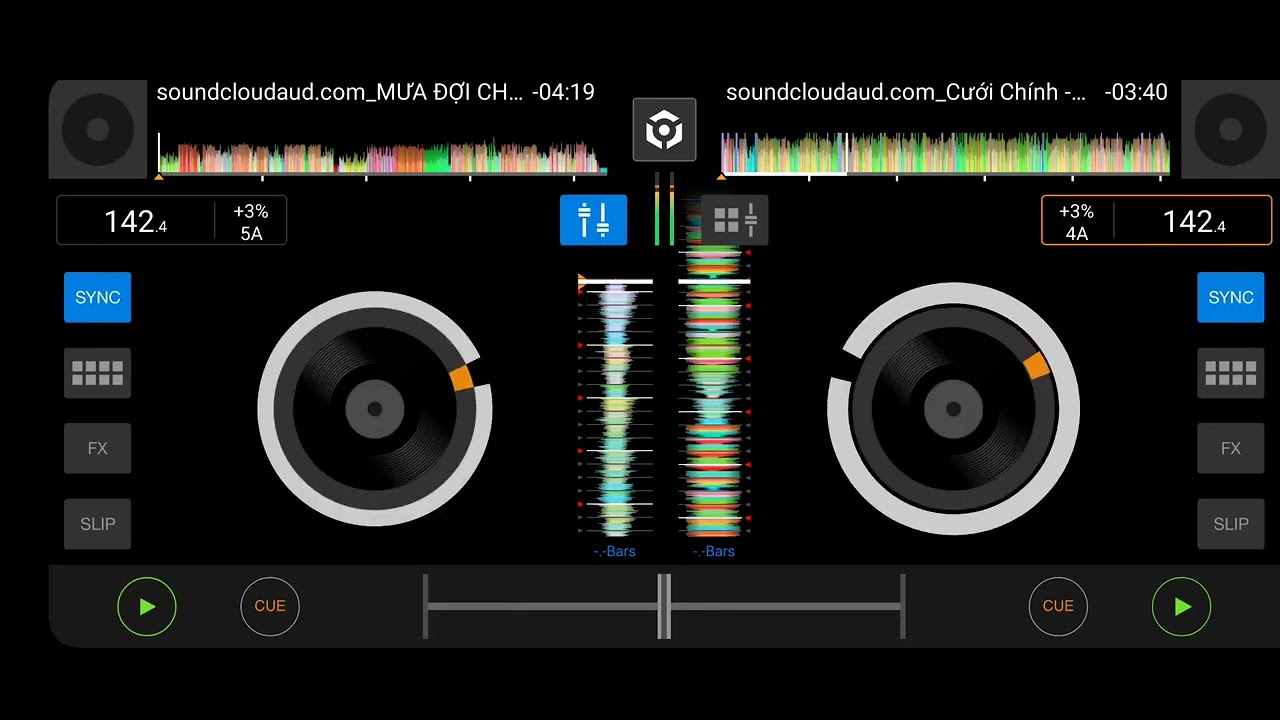Toggle SYNC on the right deck
This screenshot has width=1280, height=720.
(x=1231, y=297)
